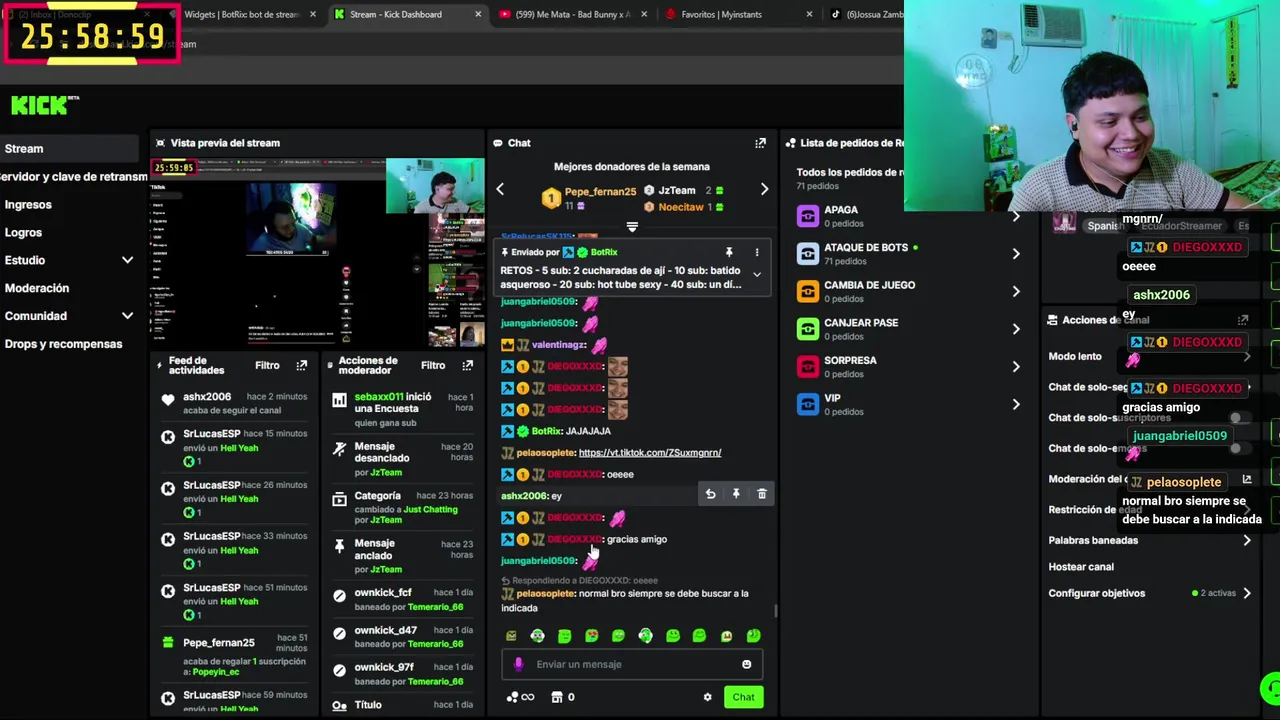Image resolution: width=1280 pixels, height=720 pixels.
Task: Pop out the Acciones de canal panel
Action: tap(1242, 320)
